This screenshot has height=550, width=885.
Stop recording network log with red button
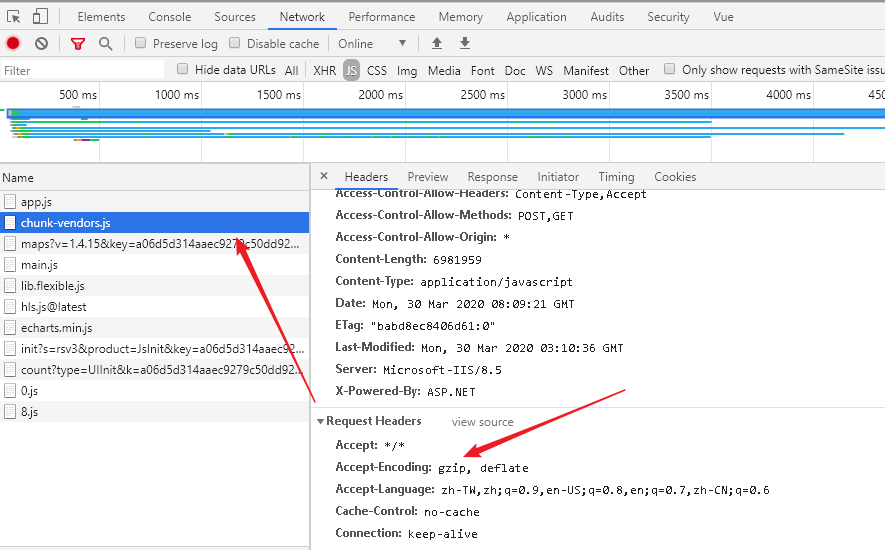13,43
